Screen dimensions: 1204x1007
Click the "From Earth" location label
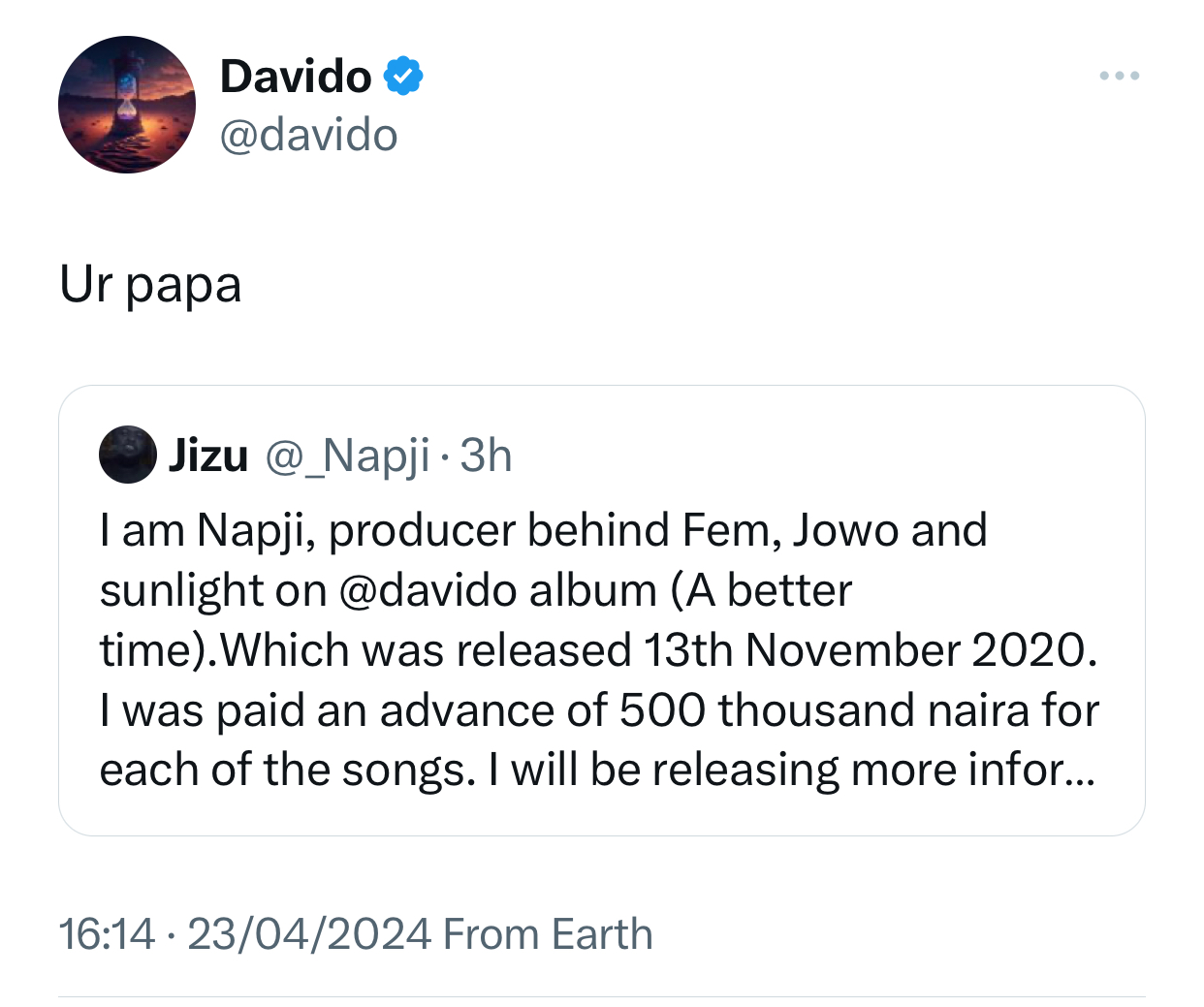click(x=548, y=934)
